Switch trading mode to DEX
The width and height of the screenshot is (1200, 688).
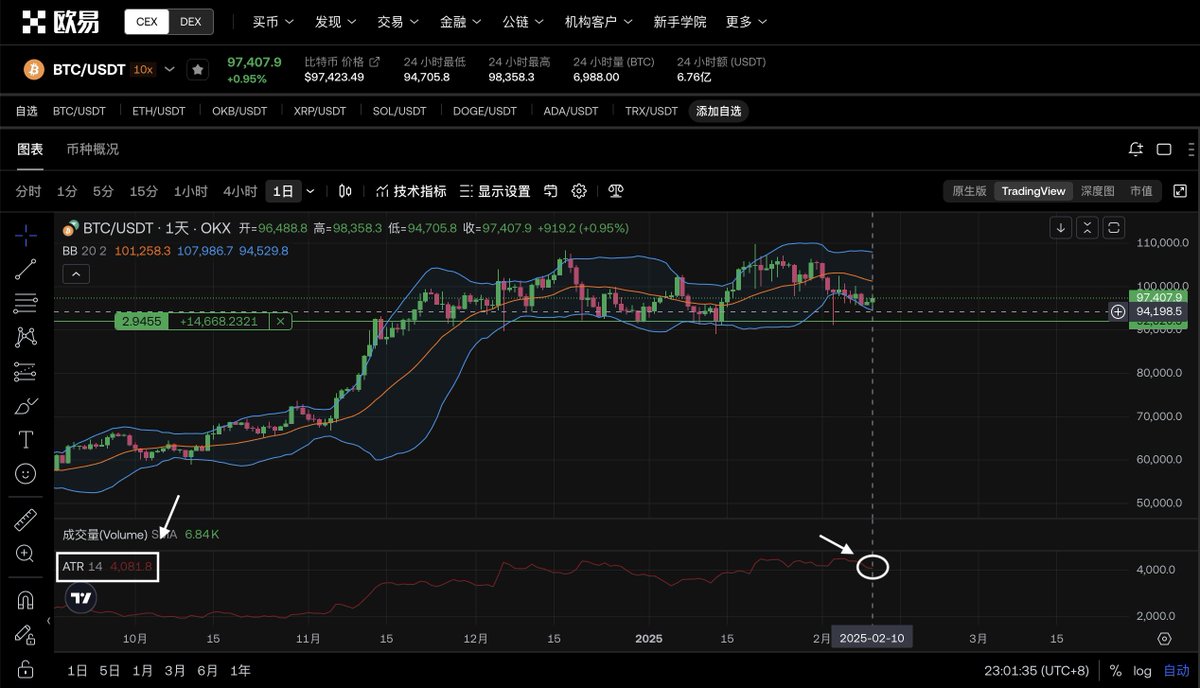pos(190,20)
